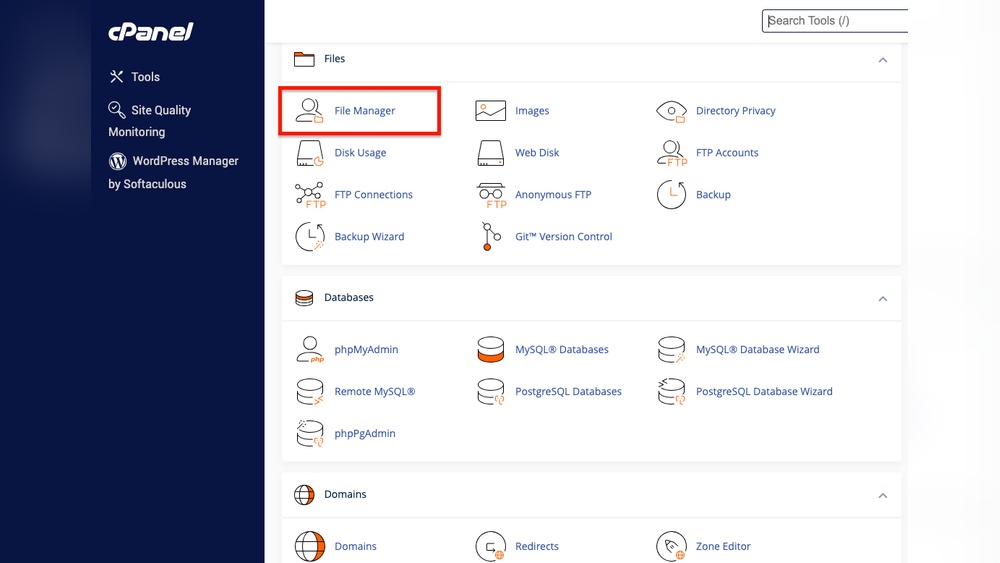Collapse the Files section chevron
The image size is (1000, 563).
(x=883, y=60)
